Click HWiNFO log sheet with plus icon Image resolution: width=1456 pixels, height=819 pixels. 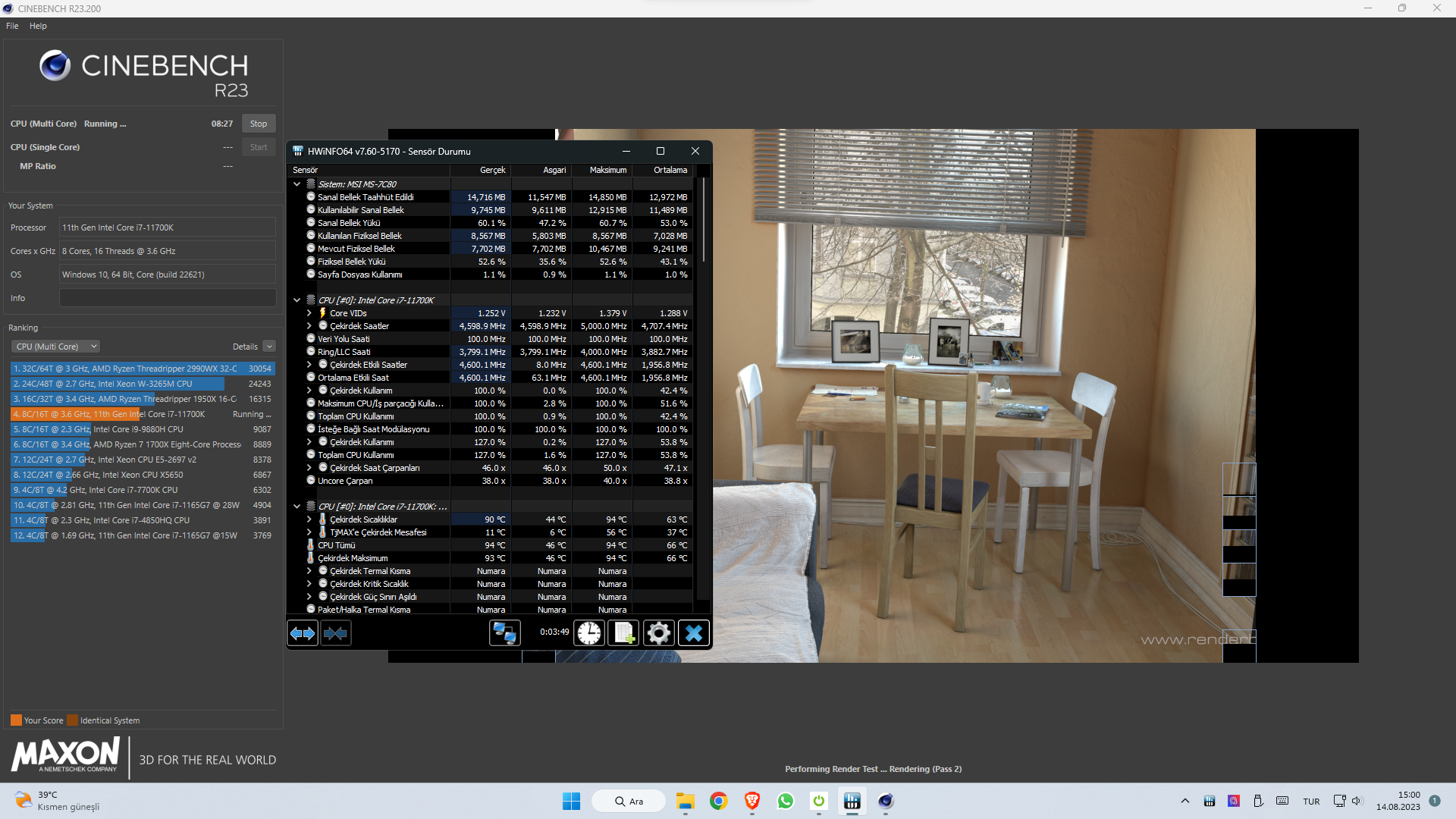(623, 633)
